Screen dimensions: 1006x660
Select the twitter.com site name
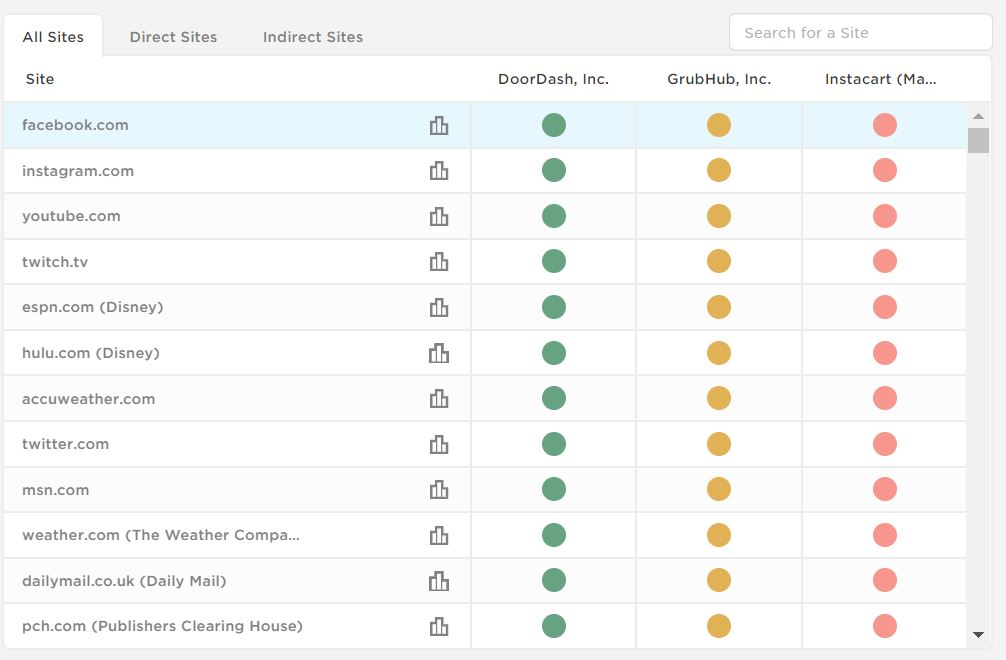65,444
